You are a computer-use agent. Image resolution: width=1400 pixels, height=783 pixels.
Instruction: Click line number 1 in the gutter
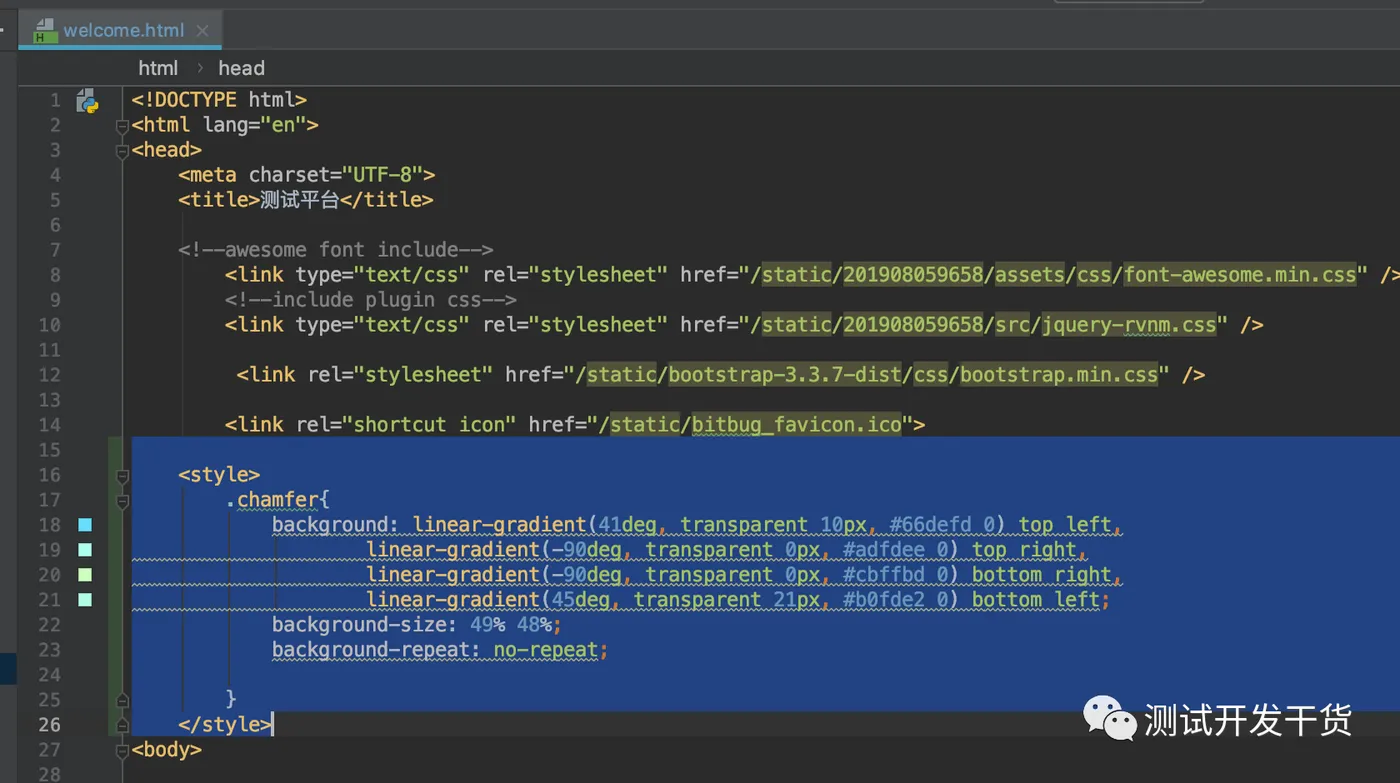click(55, 100)
